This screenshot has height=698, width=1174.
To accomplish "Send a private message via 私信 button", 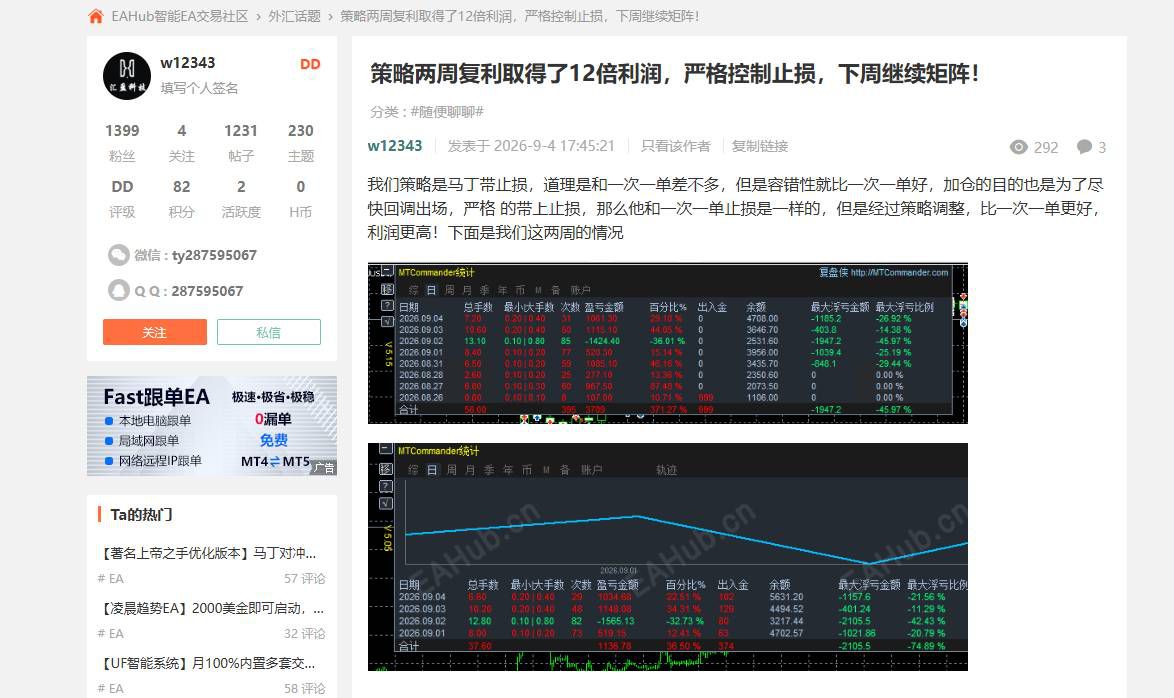I will click(x=269, y=333).
